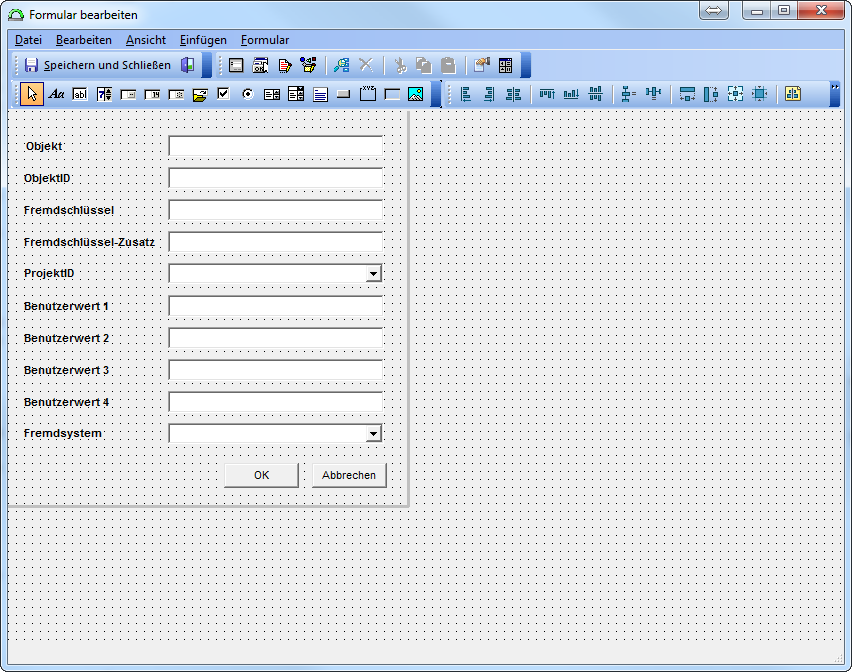Click the grey X delete icon
The height and width of the screenshot is (672, 852).
(x=366, y=65)
